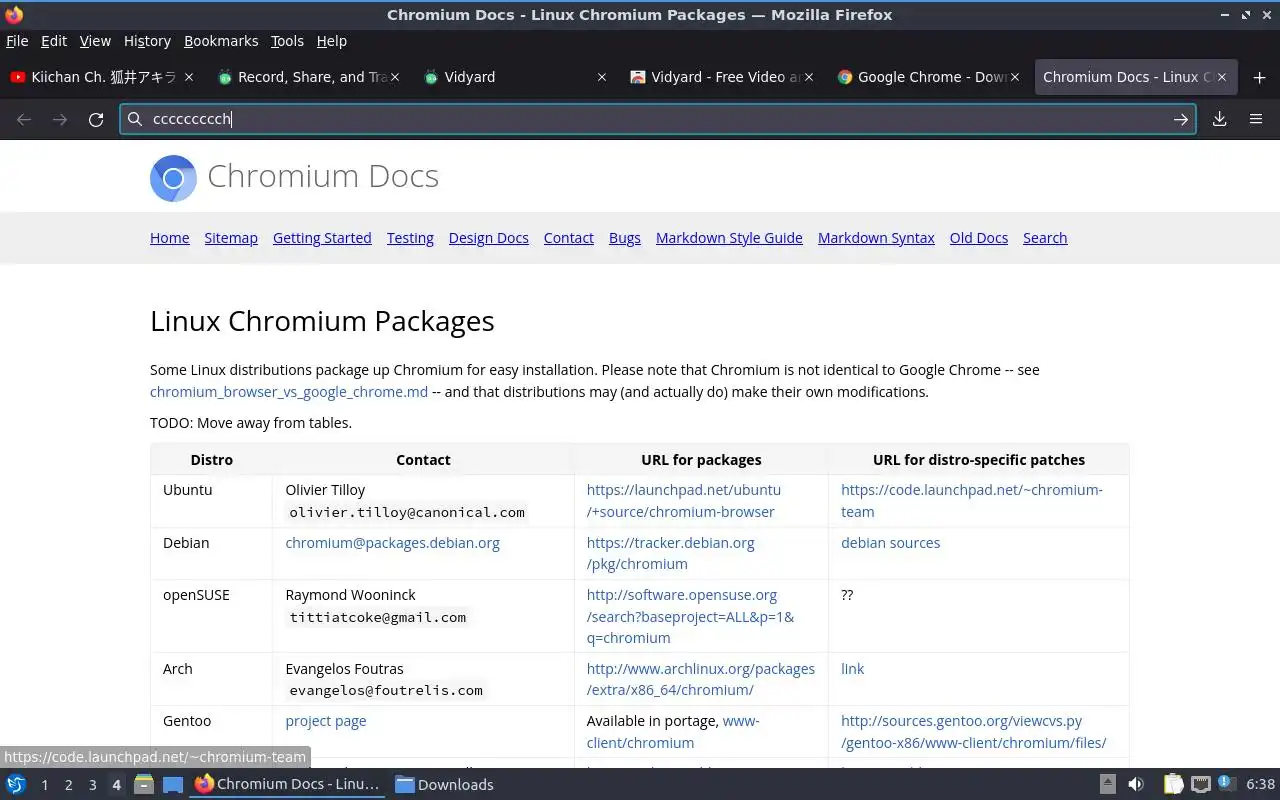This screenshot has width=1280, height=800.
Task: Switch to workspace 2
Action: 68,785
